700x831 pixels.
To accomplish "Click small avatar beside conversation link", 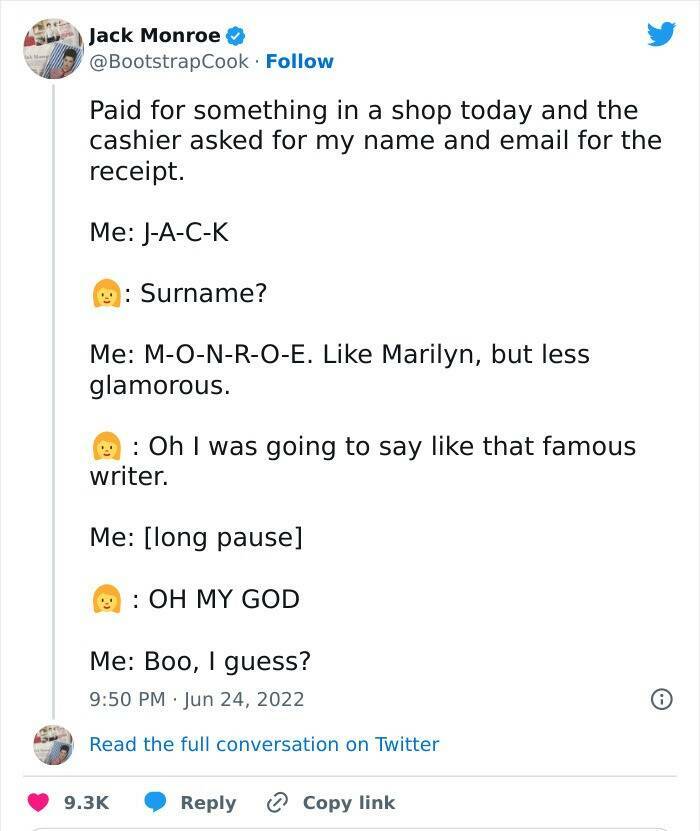I will [x=53, y=745].
